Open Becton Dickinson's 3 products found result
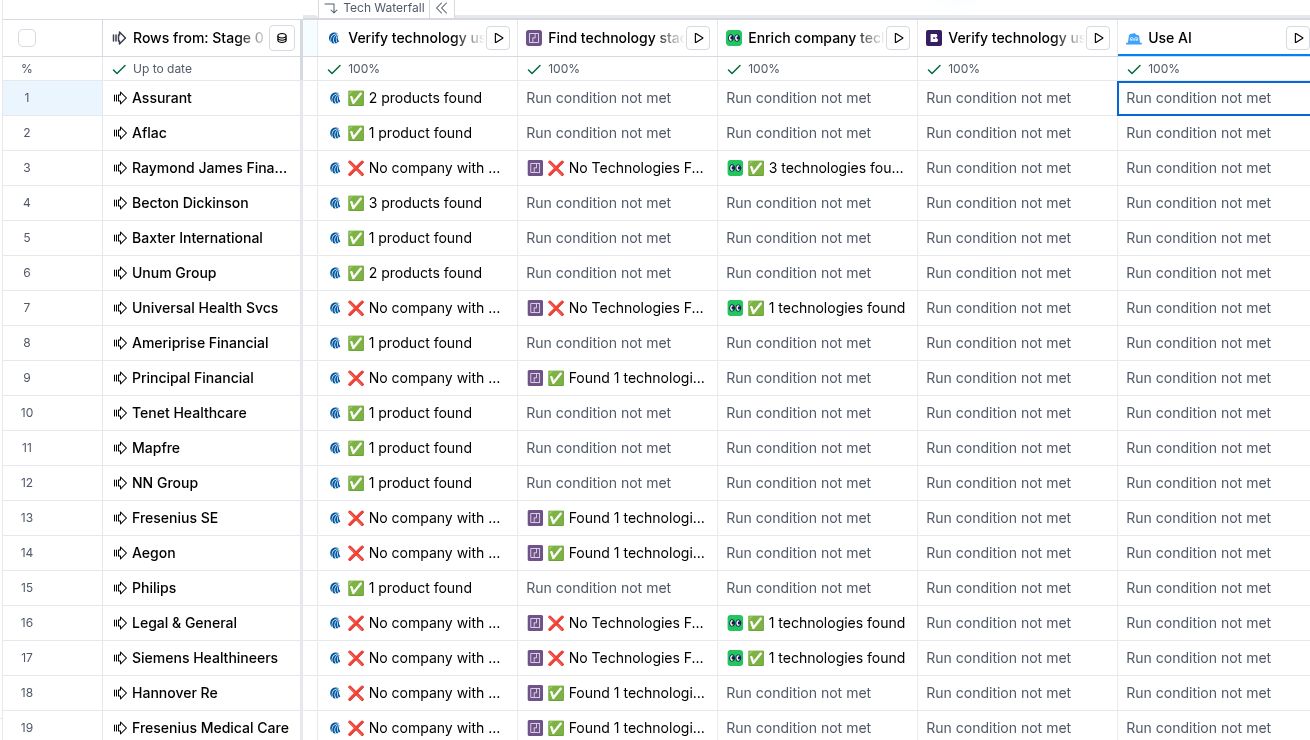The width and height of the screenshot is (1310, 740). 417,203
